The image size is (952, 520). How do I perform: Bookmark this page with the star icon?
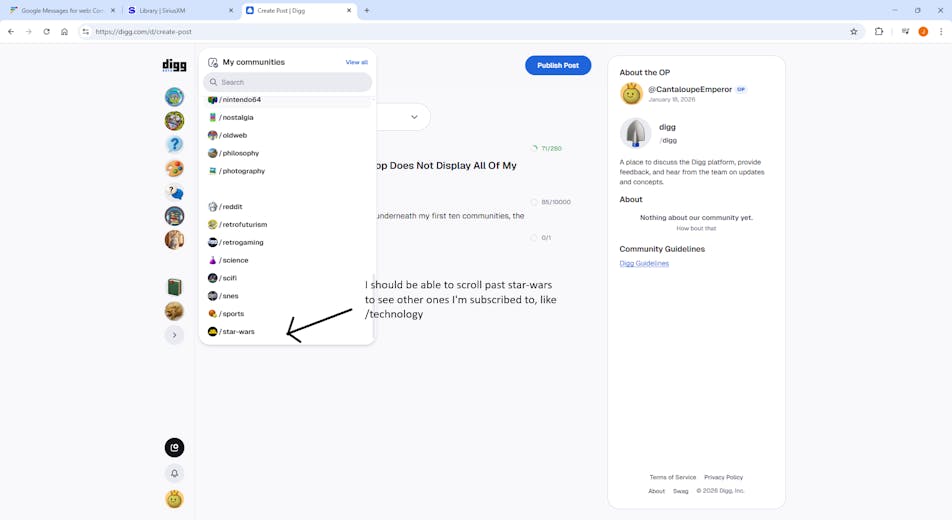[x=853, y=32]
